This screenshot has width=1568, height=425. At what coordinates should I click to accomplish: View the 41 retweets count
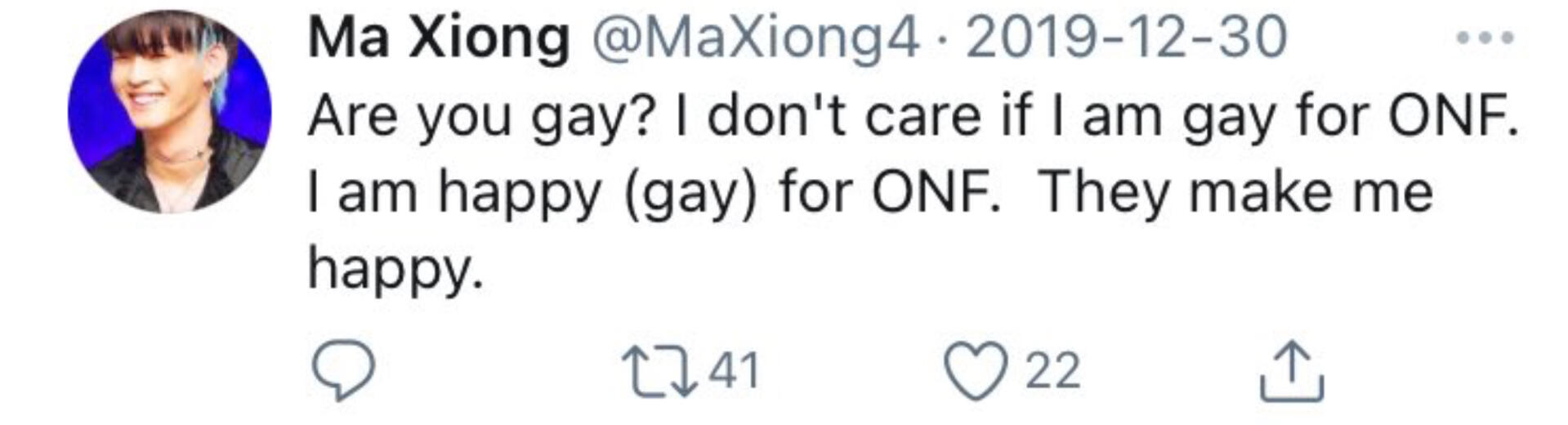(734, 370)
